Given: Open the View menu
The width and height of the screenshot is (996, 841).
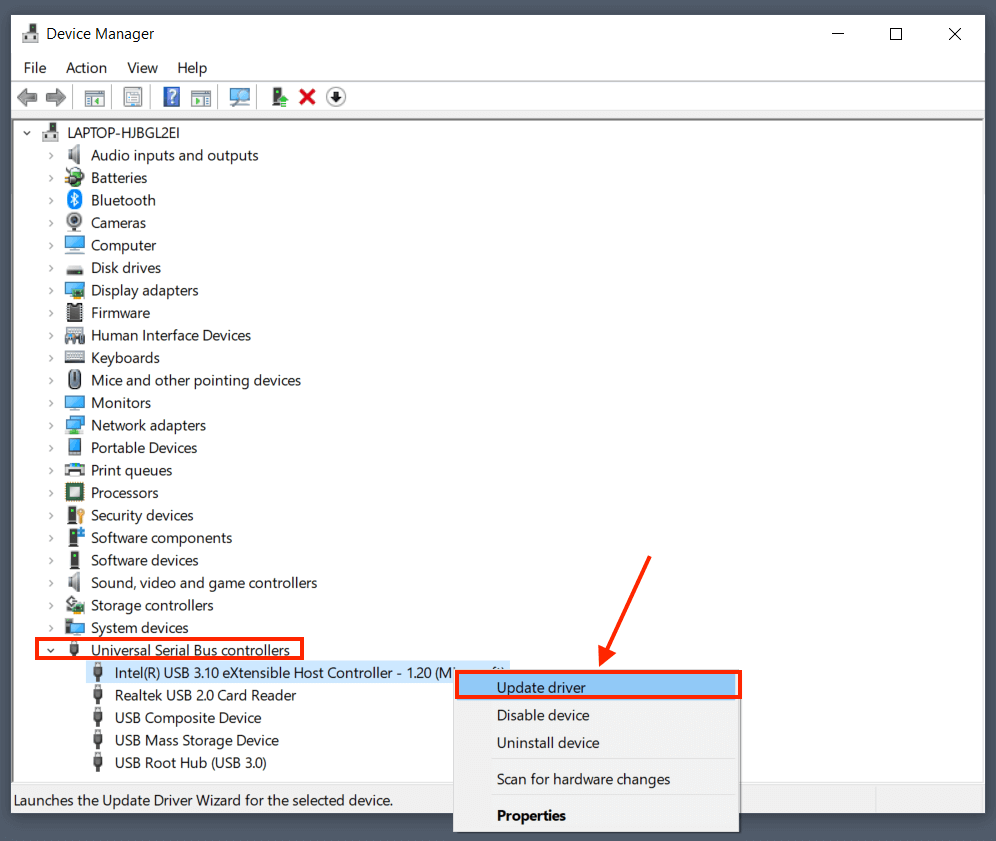Looking at the screenshot, I should tap(142, 68).
